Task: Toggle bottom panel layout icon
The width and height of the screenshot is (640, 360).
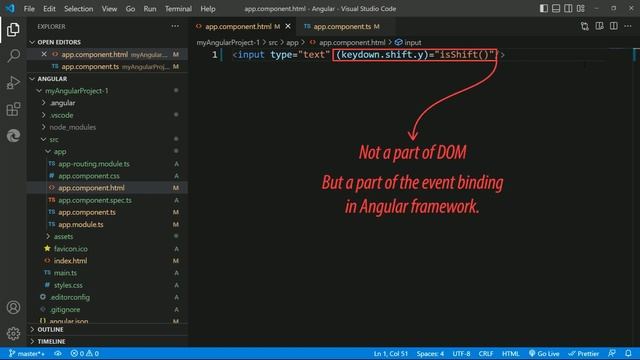Action: [556, 8]
